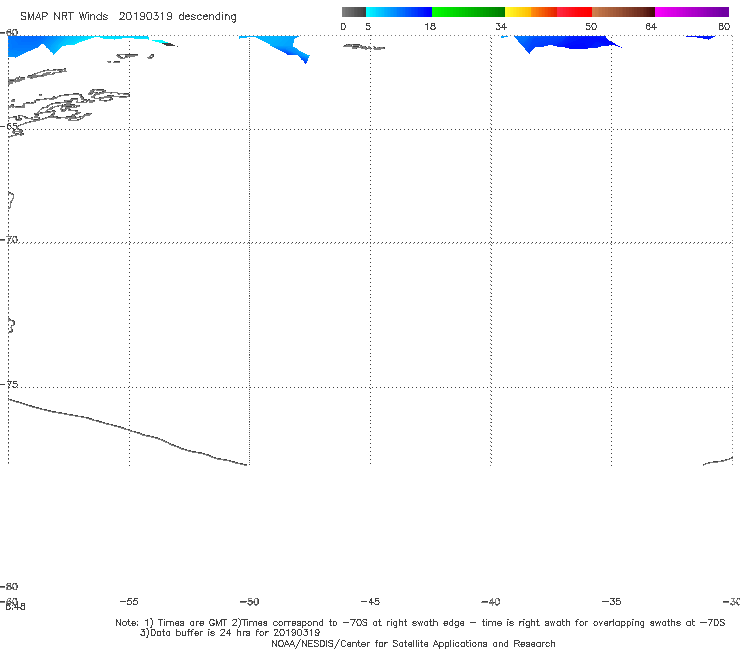This screenshot has height=650, width=740.
Task: Click the small island outline near -45 longitude
Action: pos(363,47)
